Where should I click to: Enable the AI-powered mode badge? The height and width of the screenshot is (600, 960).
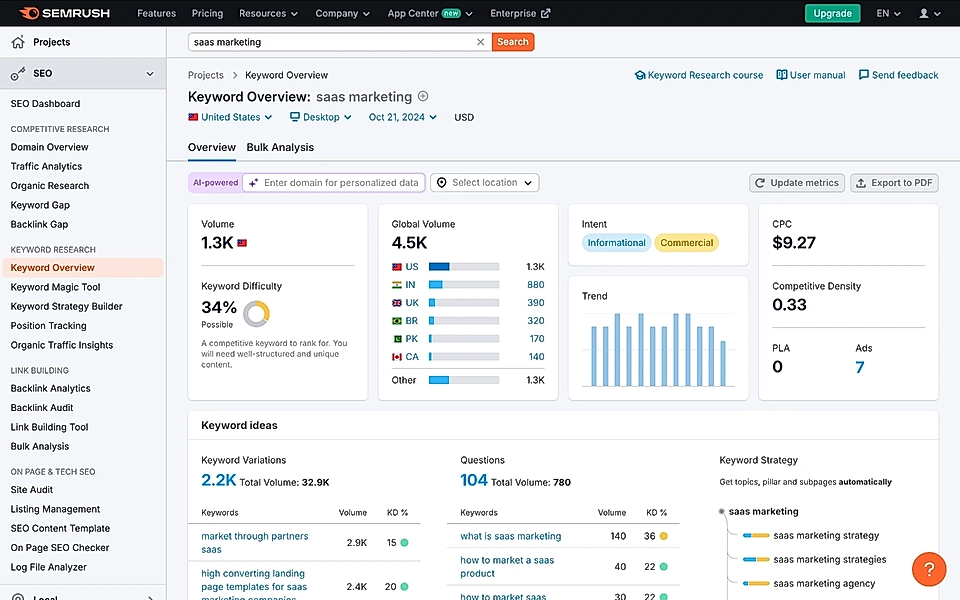click(214, 182)
